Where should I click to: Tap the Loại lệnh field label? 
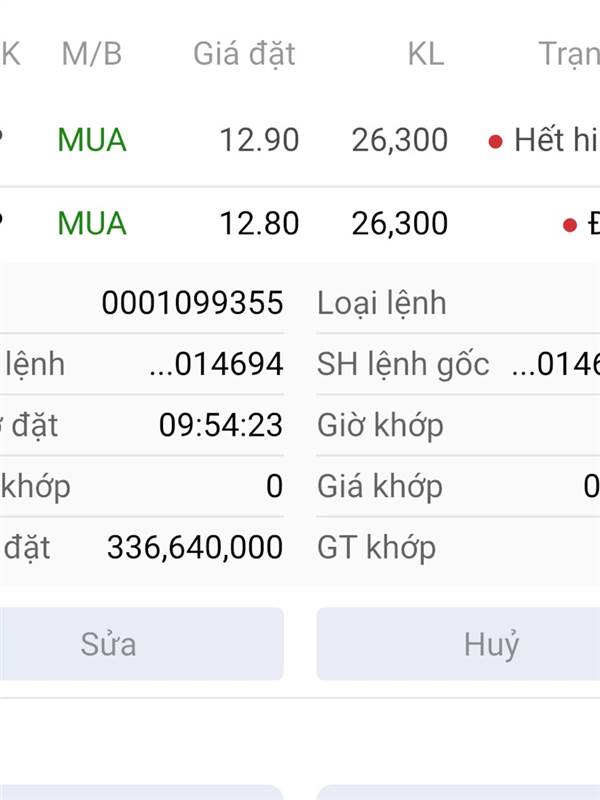(382, 303)
